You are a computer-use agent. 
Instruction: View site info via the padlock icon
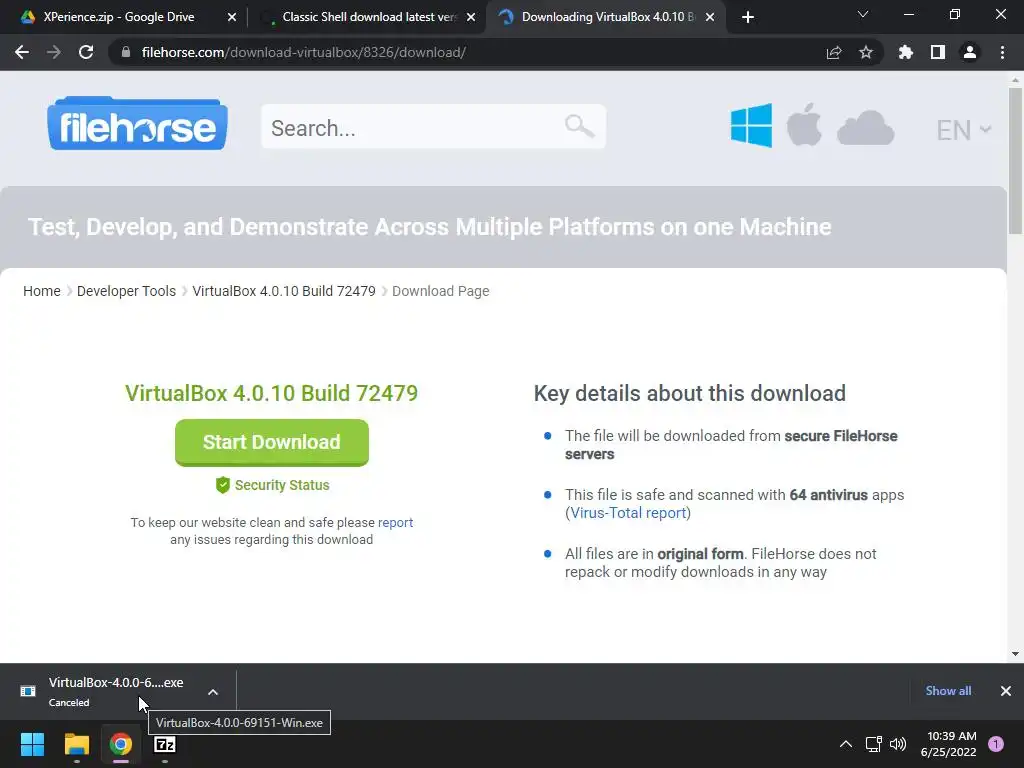(126, 52)
